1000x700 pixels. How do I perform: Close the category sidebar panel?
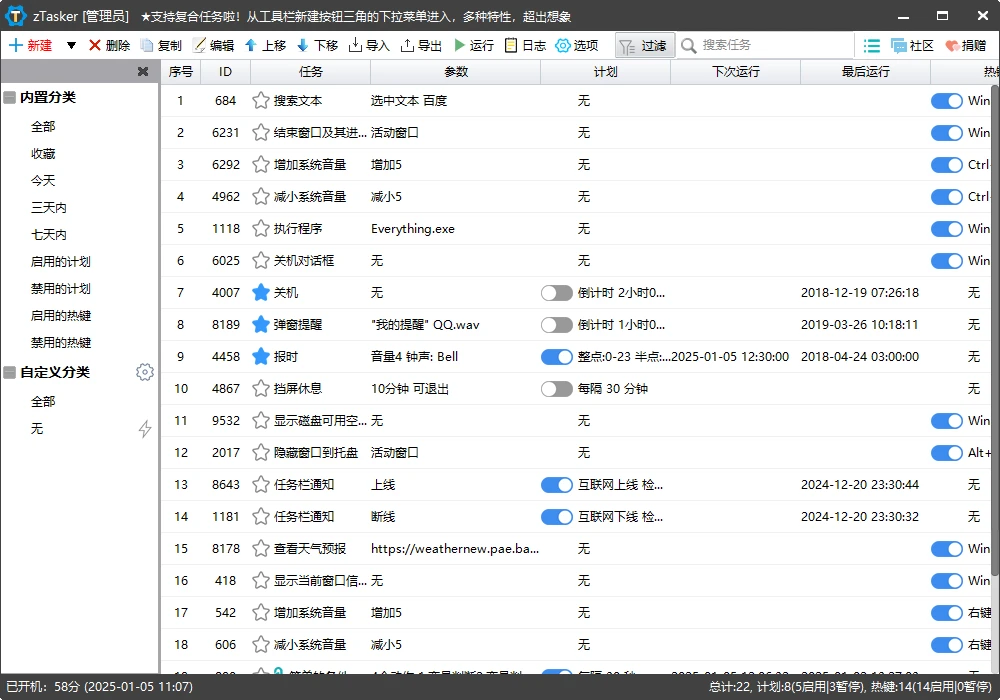[143, 71]
